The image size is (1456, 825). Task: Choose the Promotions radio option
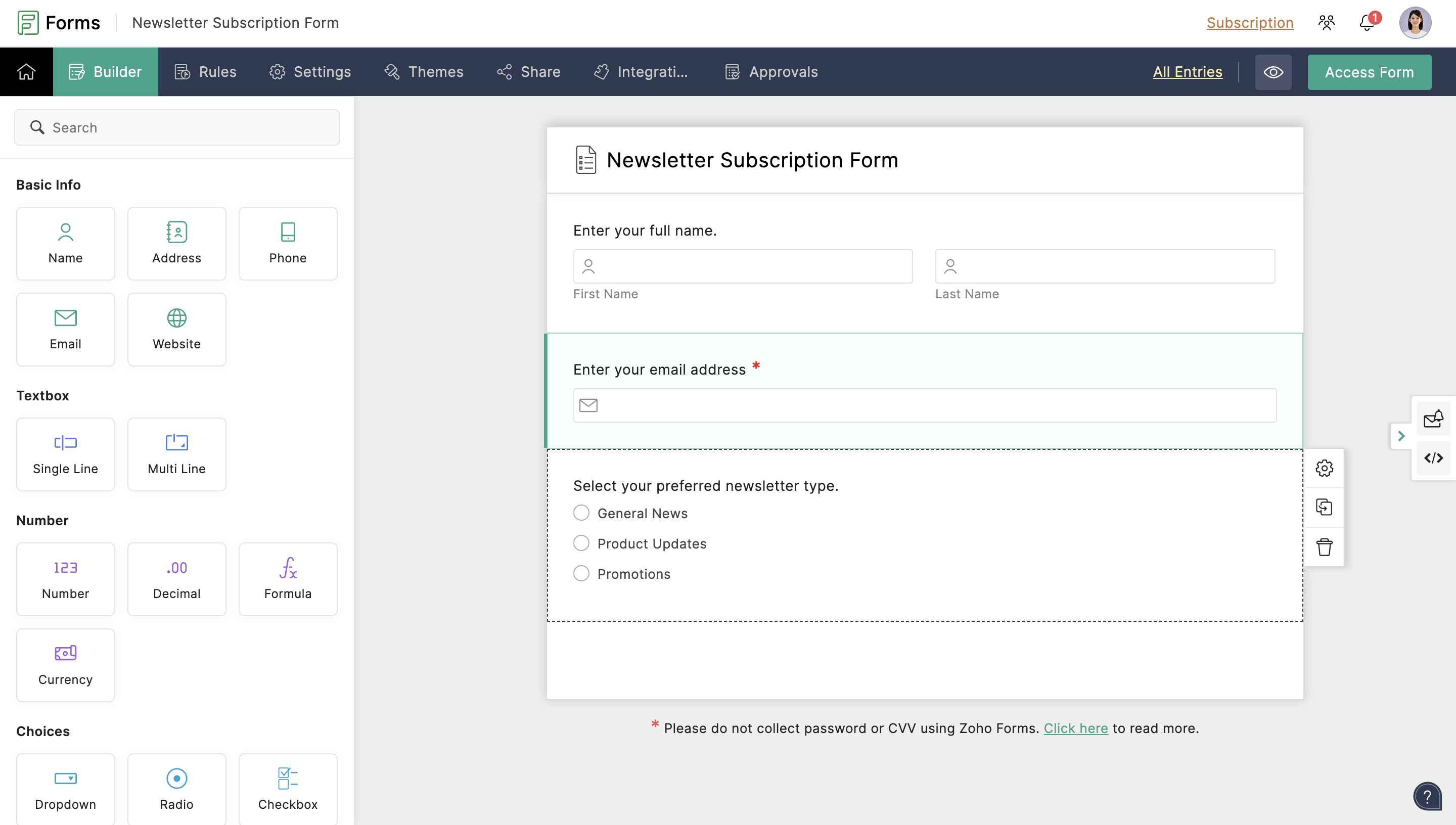click(581, 573)
